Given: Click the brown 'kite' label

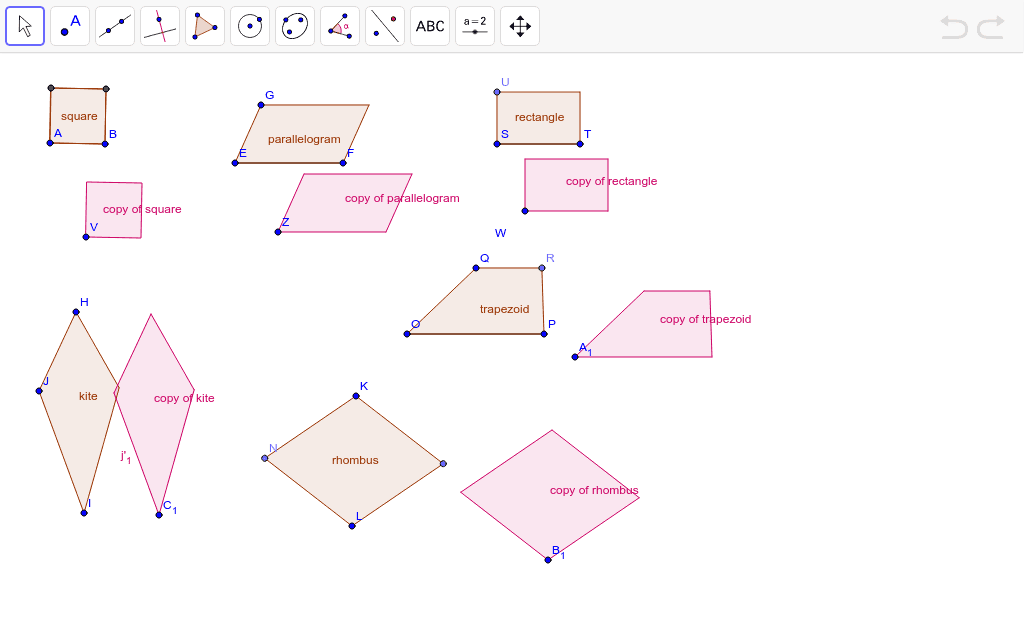Looking at the screenshot, I should 88,396.
